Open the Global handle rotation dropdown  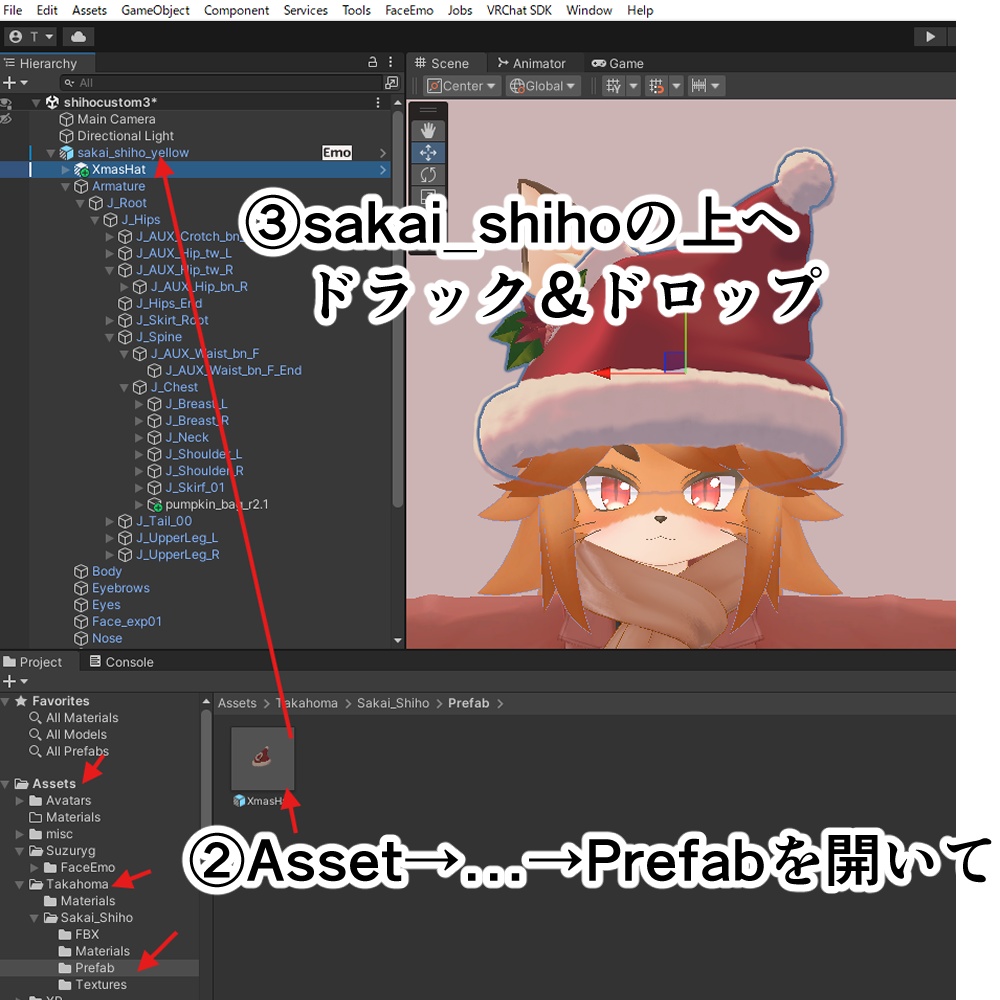click(x=543, y=86)
